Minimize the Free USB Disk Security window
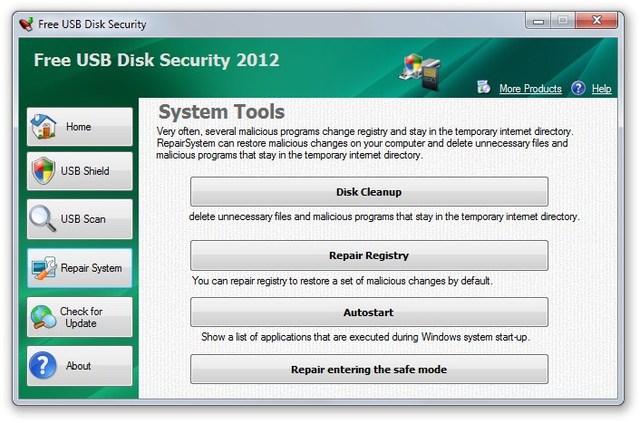The height and width of the screenshot is (423, 640). [538, 20]
